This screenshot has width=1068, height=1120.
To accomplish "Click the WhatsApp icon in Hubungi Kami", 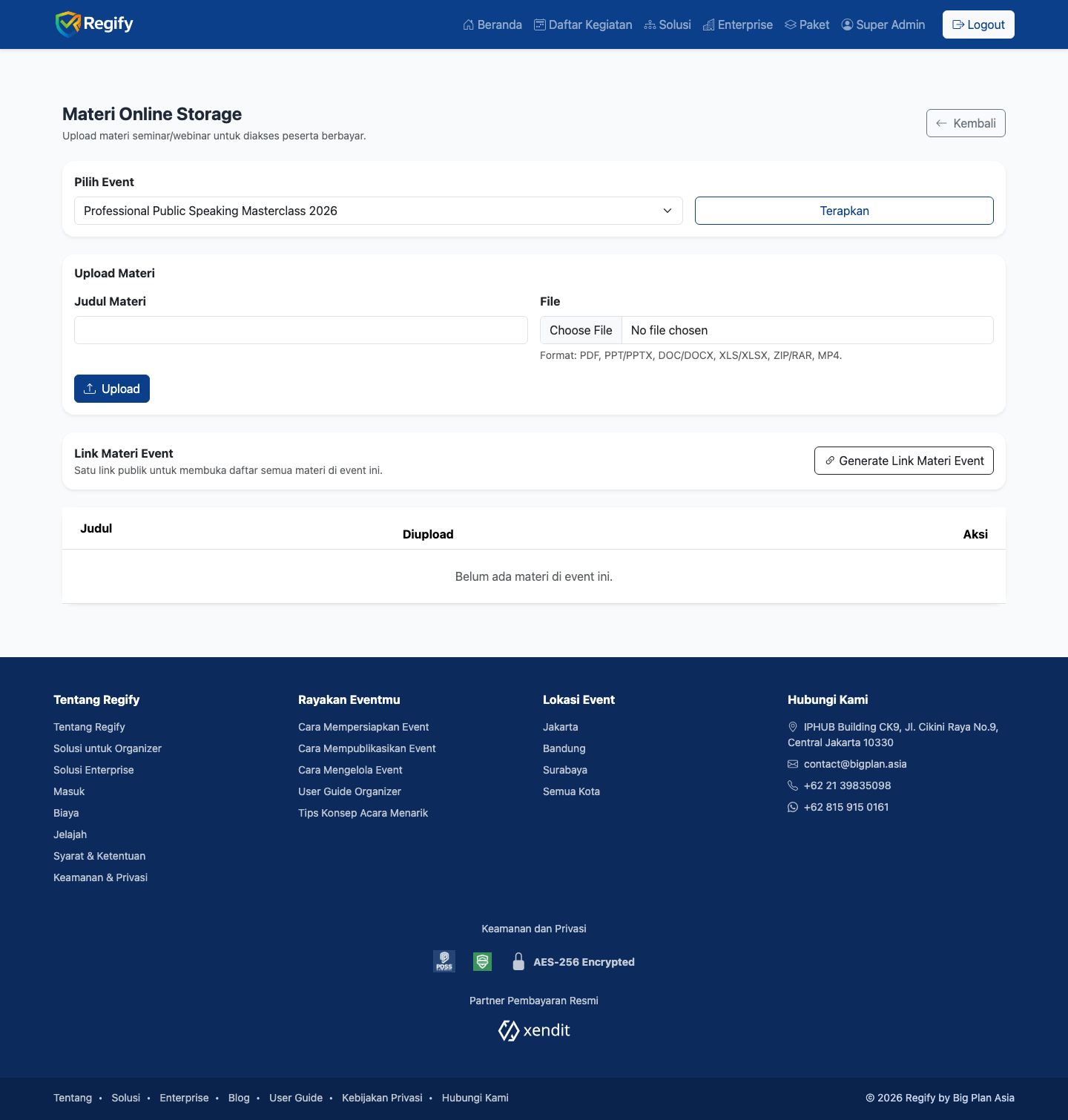I will pyautogui.click(x=793, y=807).
